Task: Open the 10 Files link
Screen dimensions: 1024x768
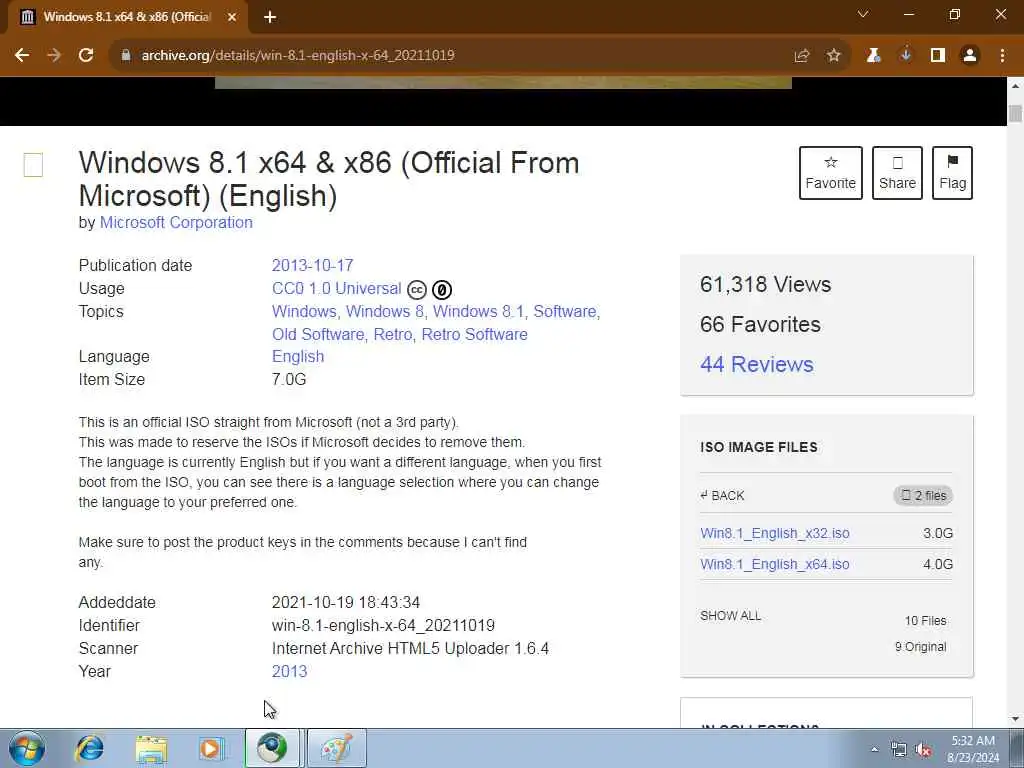Action: click(x=925, y=621)
